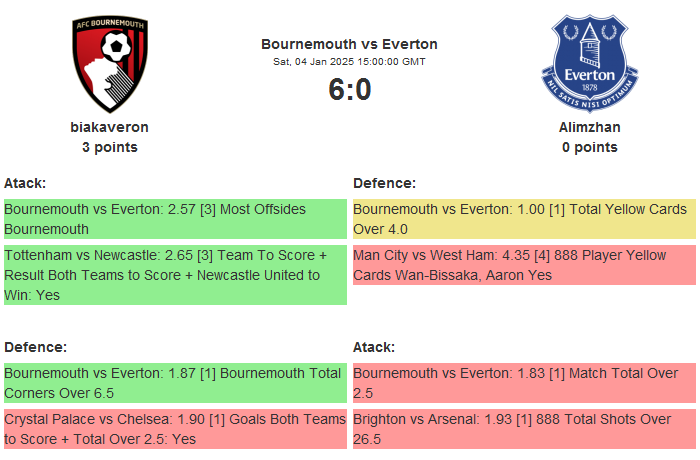This screenshot has height=460, width=700.
Task: Select the Man City vs West Ham bet
Action: click(523, 265)
